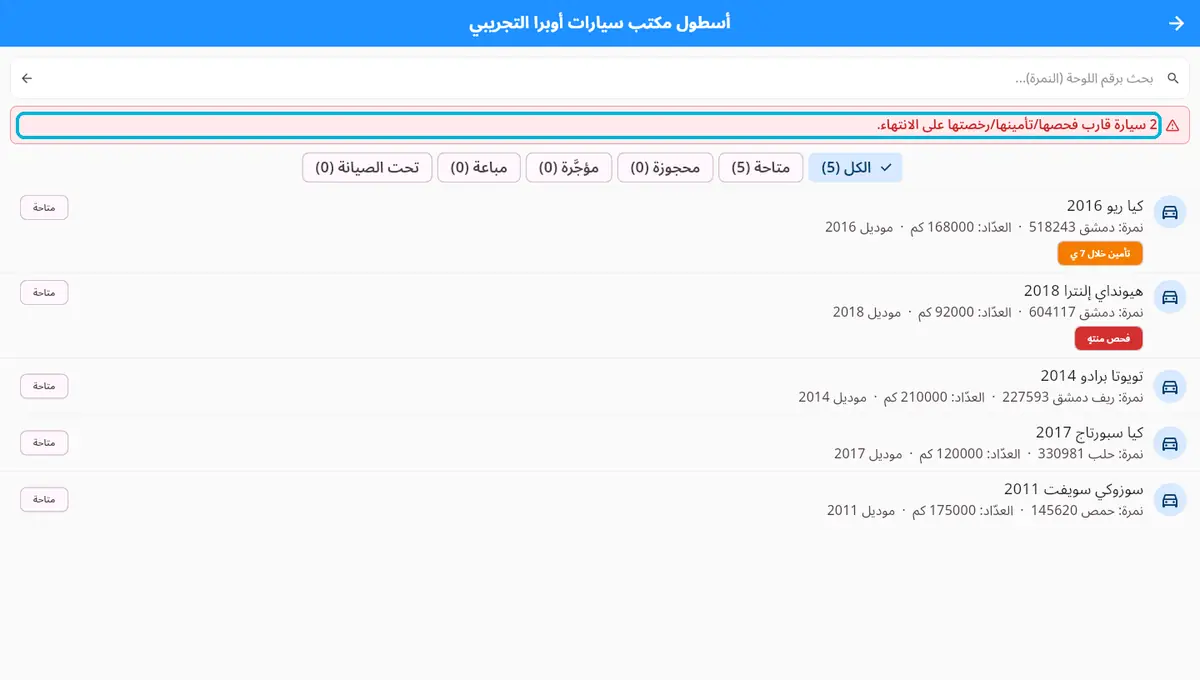Screen dimensions: 1200x680
Task: Click details line with plate حلب 330981
Action: [x=989, y=454]
